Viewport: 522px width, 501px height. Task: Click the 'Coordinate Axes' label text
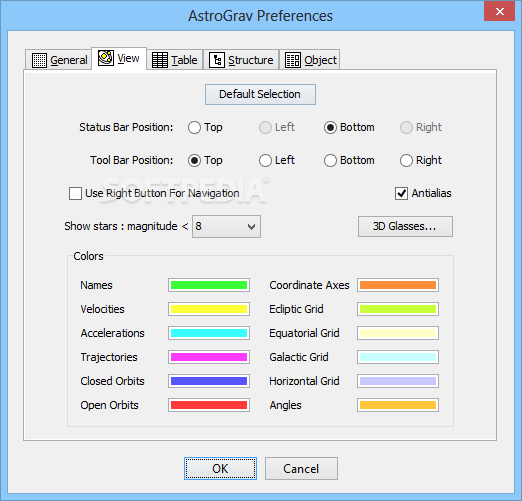309,285
